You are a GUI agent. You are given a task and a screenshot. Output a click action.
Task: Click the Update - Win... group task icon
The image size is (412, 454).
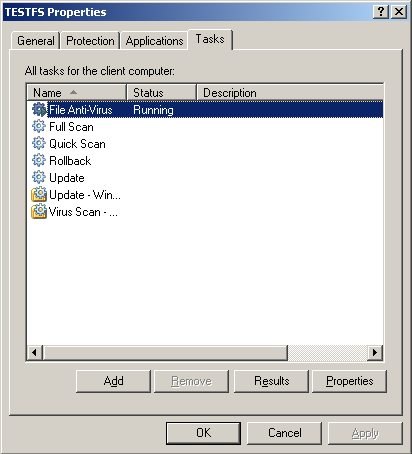[39, 195]
